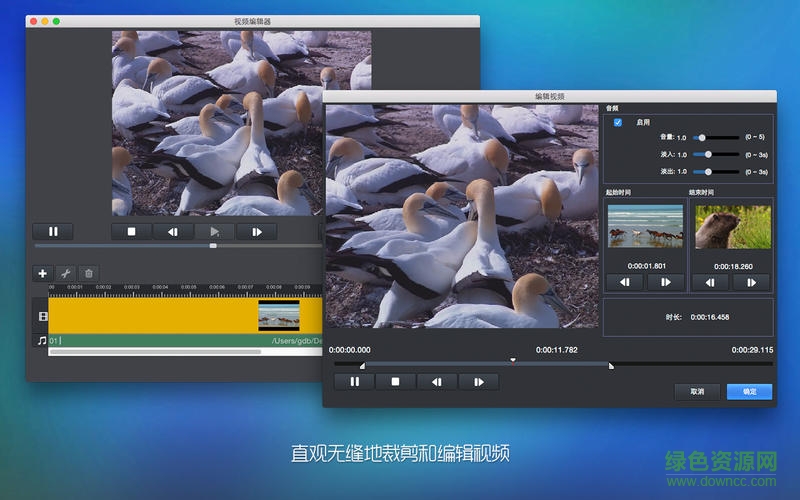
Task: Click the film strip video track icon
Action: pos(42,316)
